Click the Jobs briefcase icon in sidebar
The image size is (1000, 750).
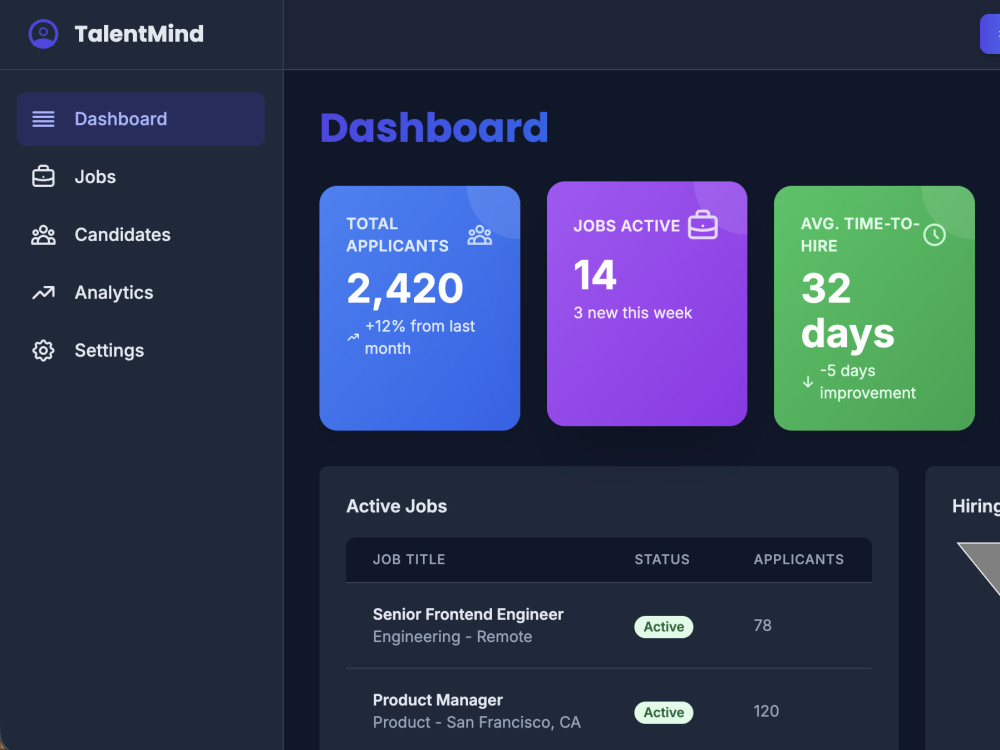[x=43, y=177]
